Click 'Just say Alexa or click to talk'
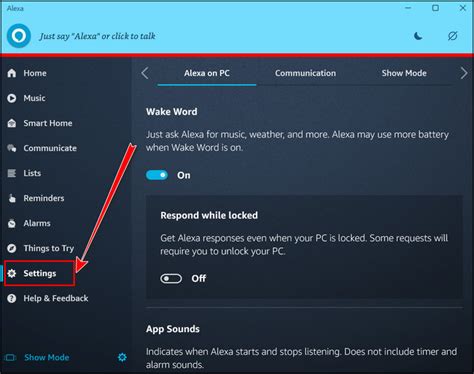 coord(97,36)
